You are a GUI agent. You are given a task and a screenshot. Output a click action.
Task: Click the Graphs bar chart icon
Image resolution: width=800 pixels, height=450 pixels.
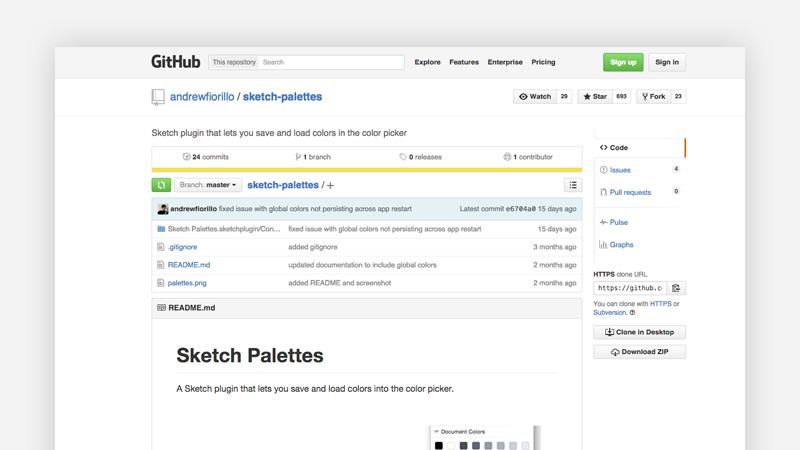603,244
